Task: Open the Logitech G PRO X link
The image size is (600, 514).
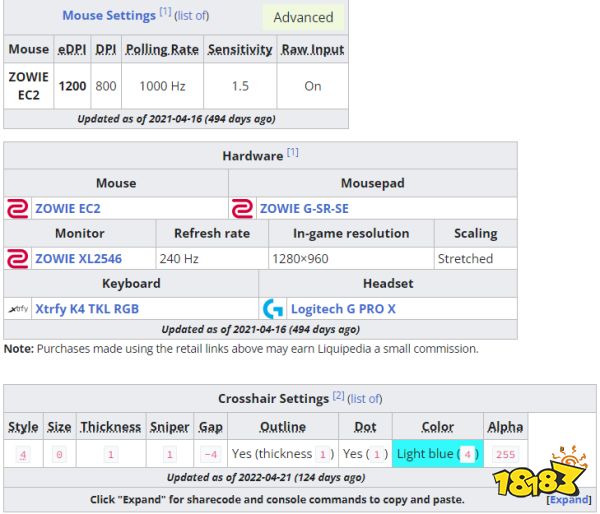Action: [343, 309]
